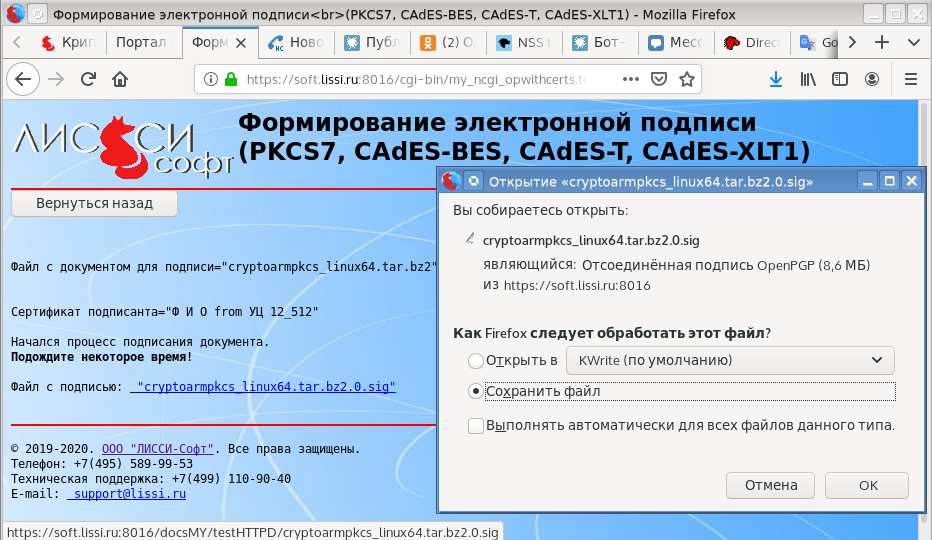932x540 pixels.
Task: Enable 'Выполнять автоматически' checkbox
Action: pyautogui.click(x=476, y=426)
